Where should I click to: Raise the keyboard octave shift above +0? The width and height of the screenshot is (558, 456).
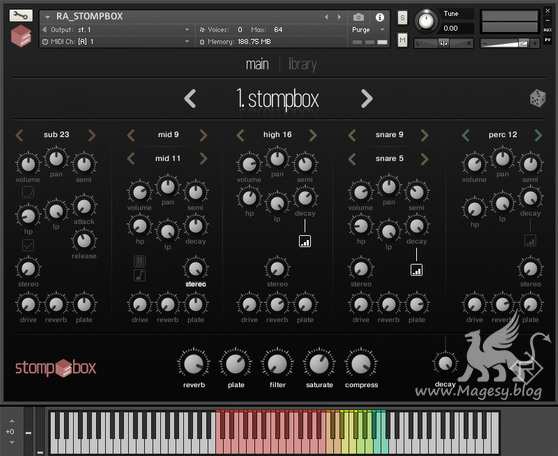tap(12, 421)
